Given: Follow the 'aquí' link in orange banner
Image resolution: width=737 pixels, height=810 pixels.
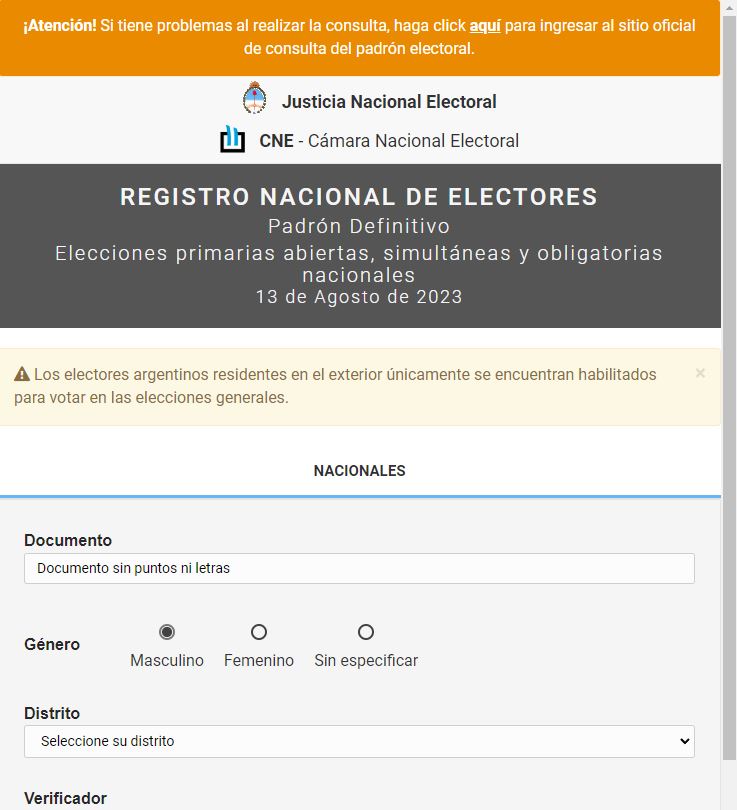Looking at the screenshot, I should coord(485,25).
